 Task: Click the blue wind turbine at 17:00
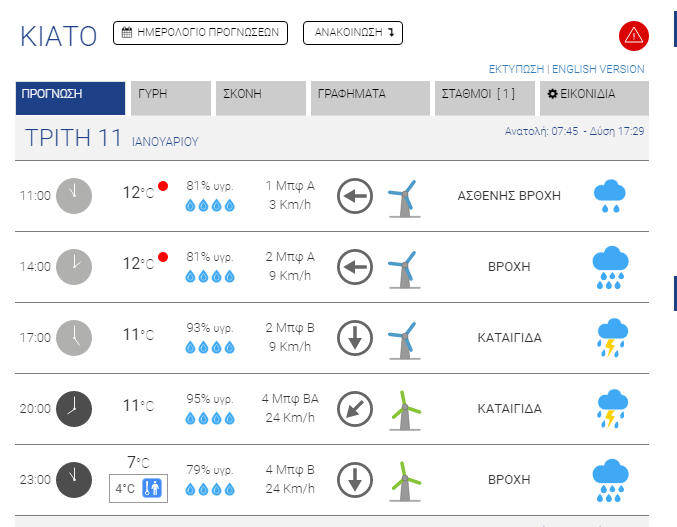[x=403, y=338]
